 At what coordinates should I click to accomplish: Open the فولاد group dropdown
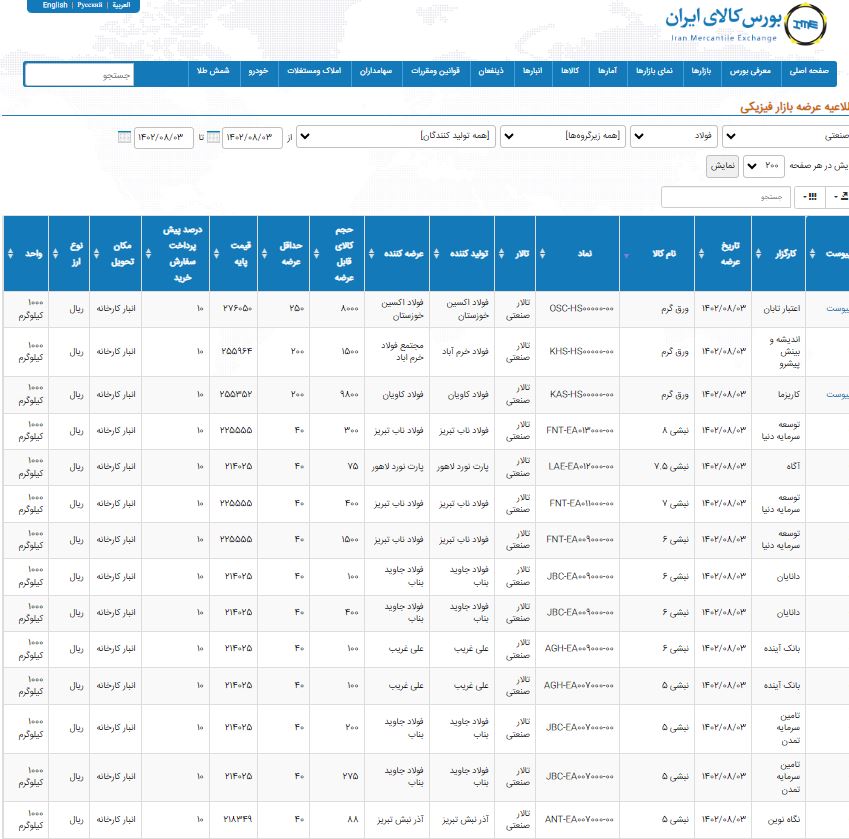(675, 136)
